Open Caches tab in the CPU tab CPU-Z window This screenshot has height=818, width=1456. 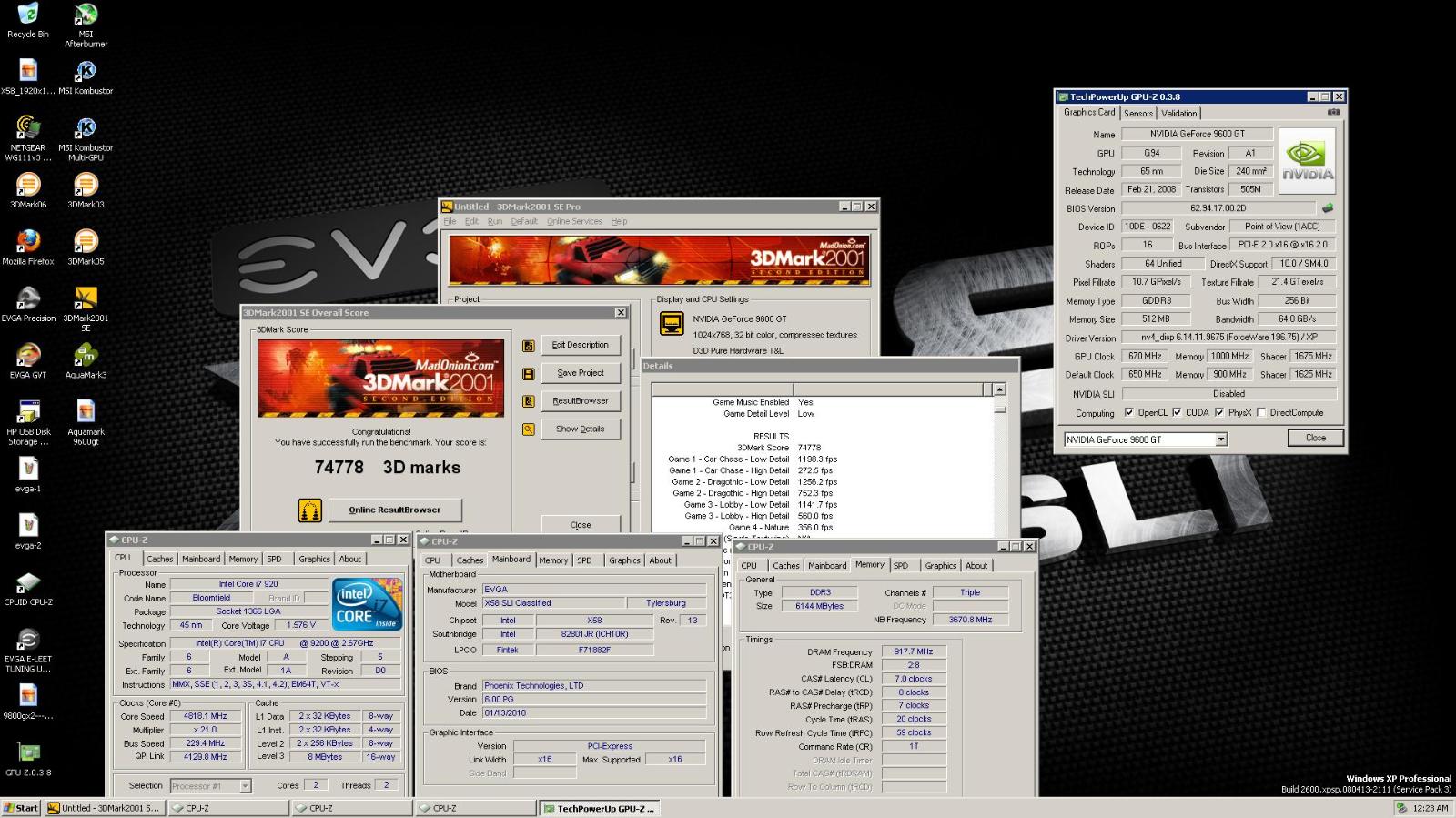pos(160,559)
